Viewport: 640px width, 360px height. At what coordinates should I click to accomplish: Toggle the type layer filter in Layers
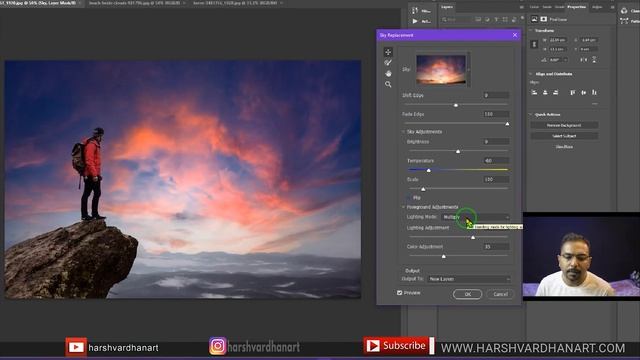(496, 19)
